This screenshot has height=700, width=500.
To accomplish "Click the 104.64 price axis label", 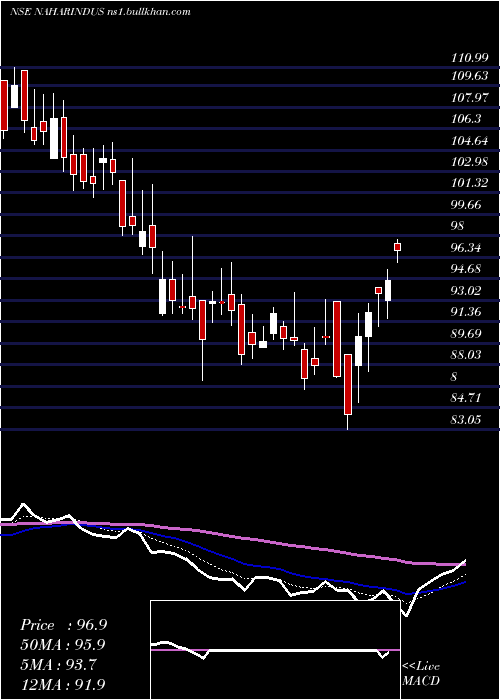I will point(469,141).
